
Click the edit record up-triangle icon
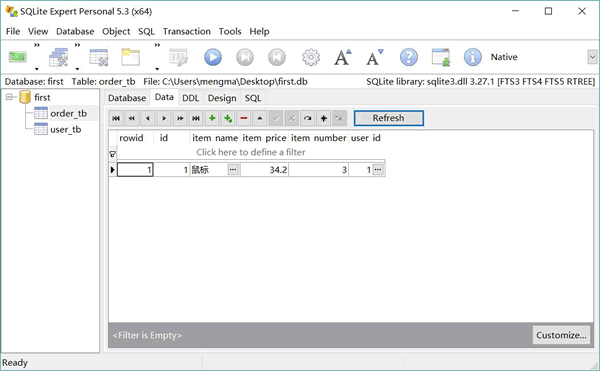coord(260,118)
